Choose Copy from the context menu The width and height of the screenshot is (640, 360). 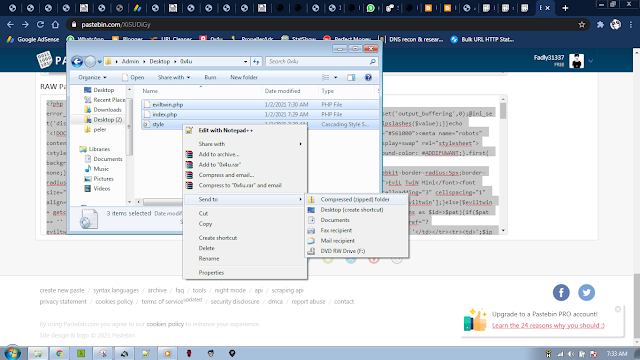pyautogui.click(x=245, y=224)
